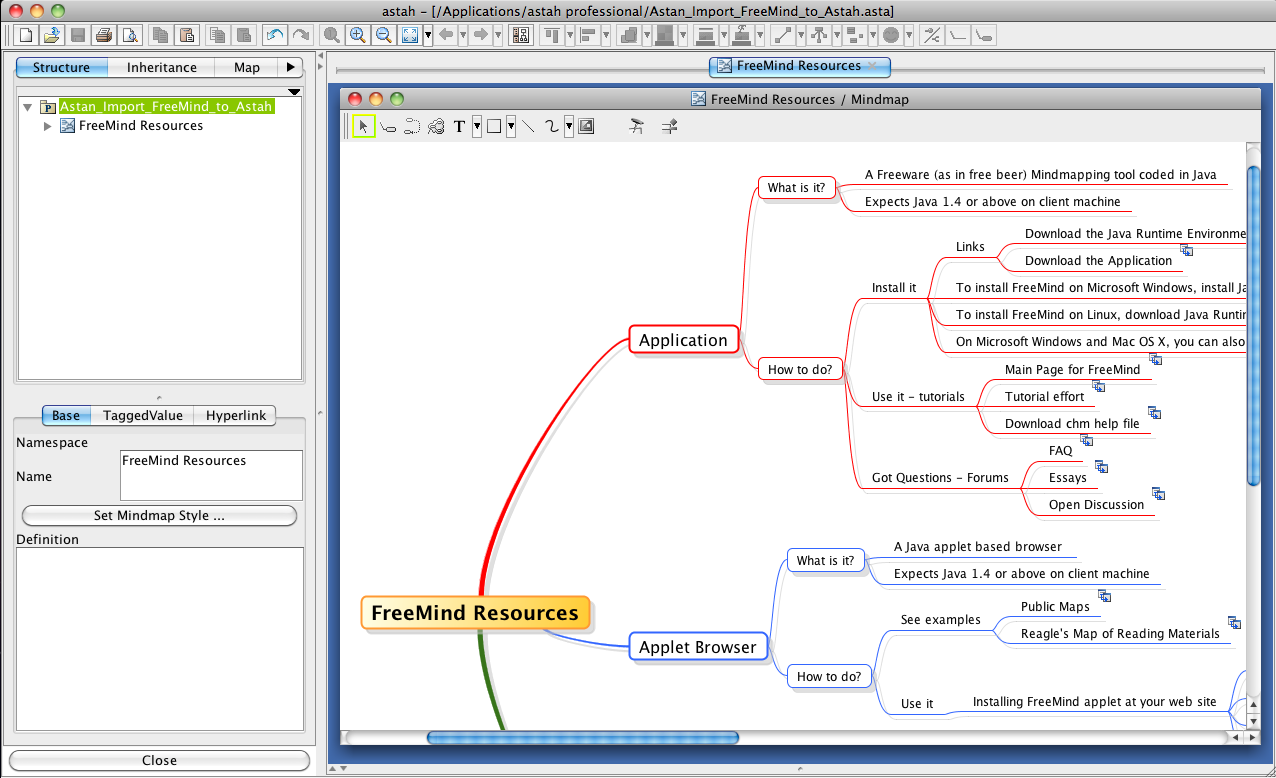This screenshot has height=778, width=1276.
Task: Click the Print icon in the toolbar
Action: pyautogui.click(x=103, y=36)
